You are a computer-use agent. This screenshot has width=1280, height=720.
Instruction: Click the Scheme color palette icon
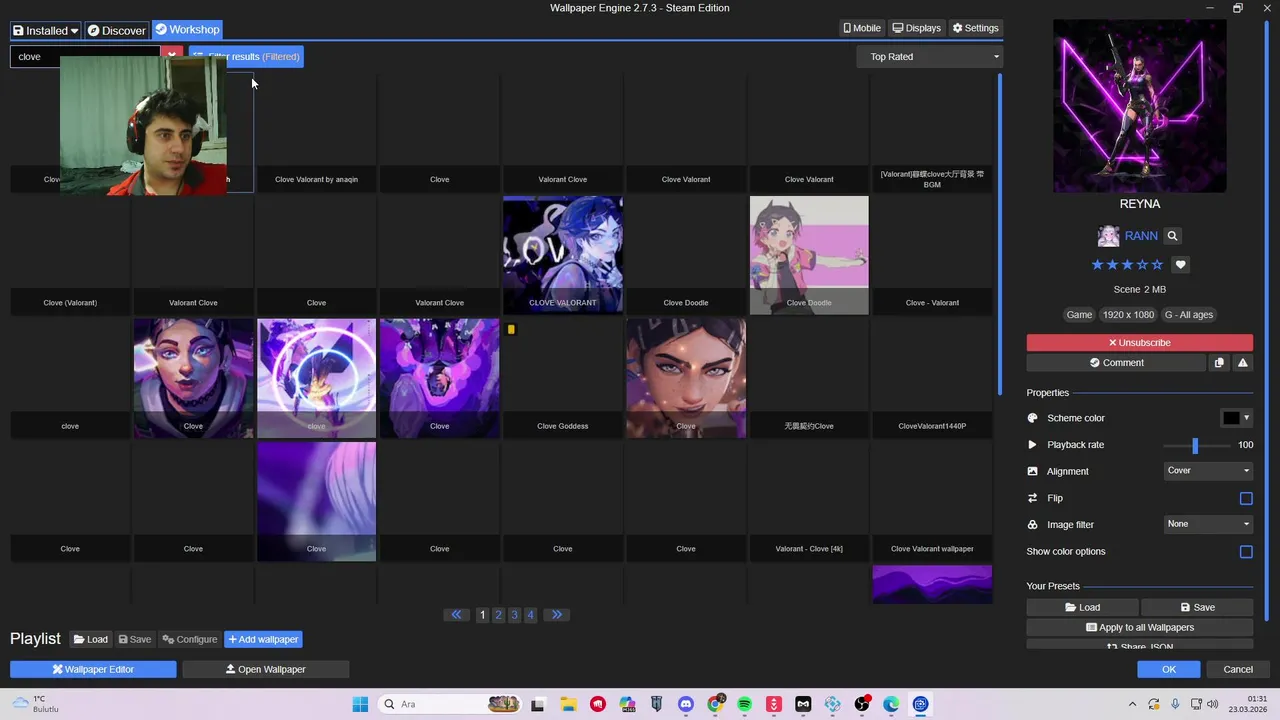(1033, 418)
